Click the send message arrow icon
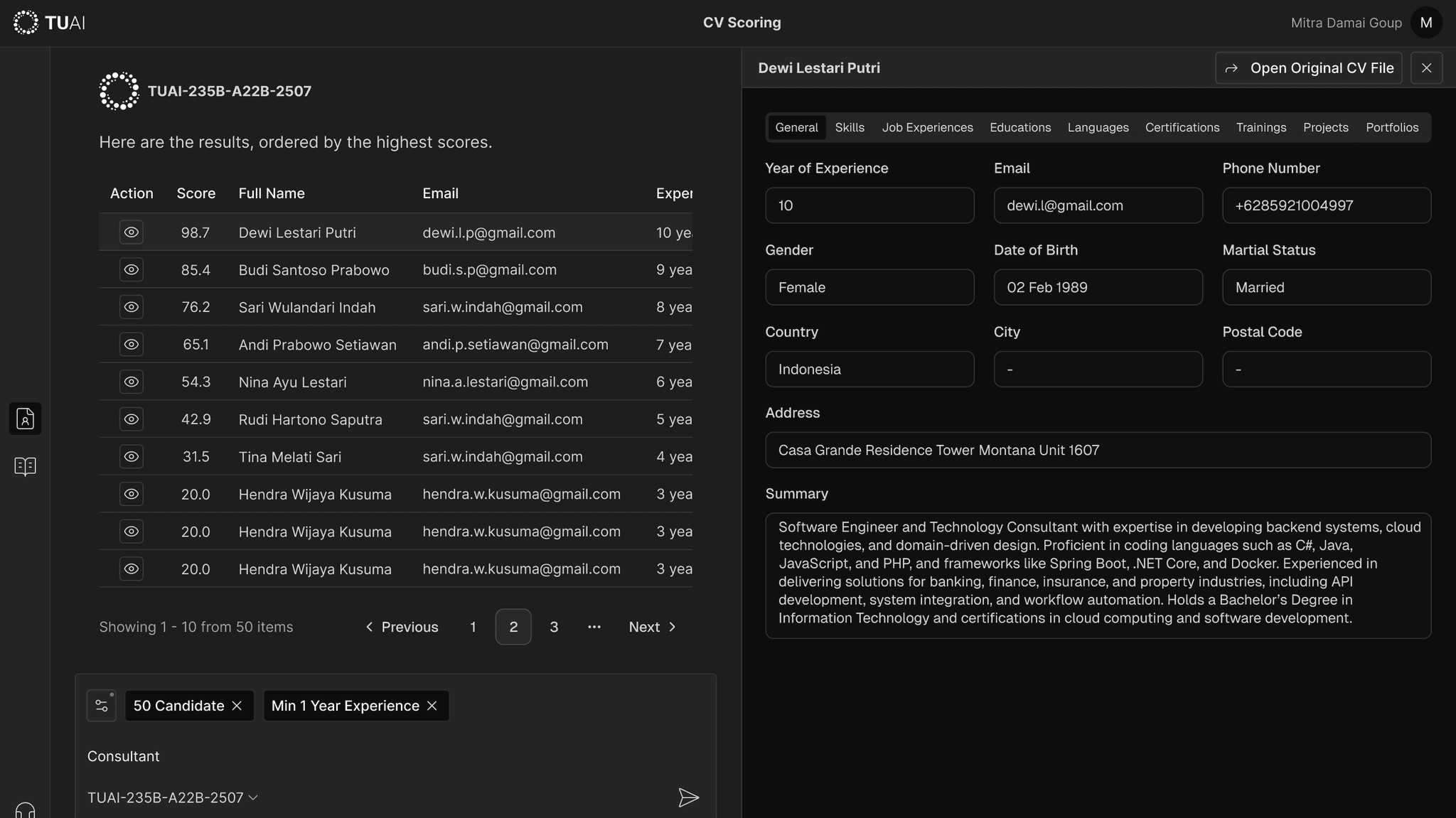This screenshot has height=818, width=1456. [687, 797]
